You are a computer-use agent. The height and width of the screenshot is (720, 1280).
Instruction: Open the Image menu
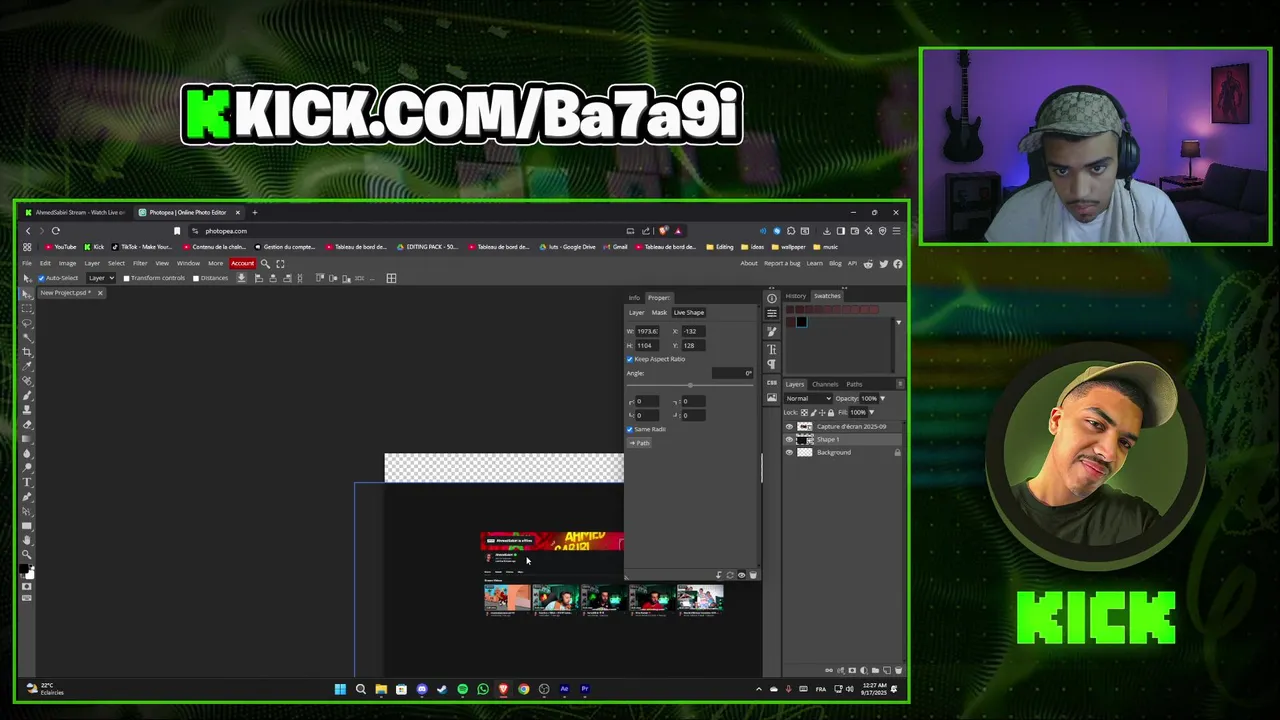pos(67,263)
